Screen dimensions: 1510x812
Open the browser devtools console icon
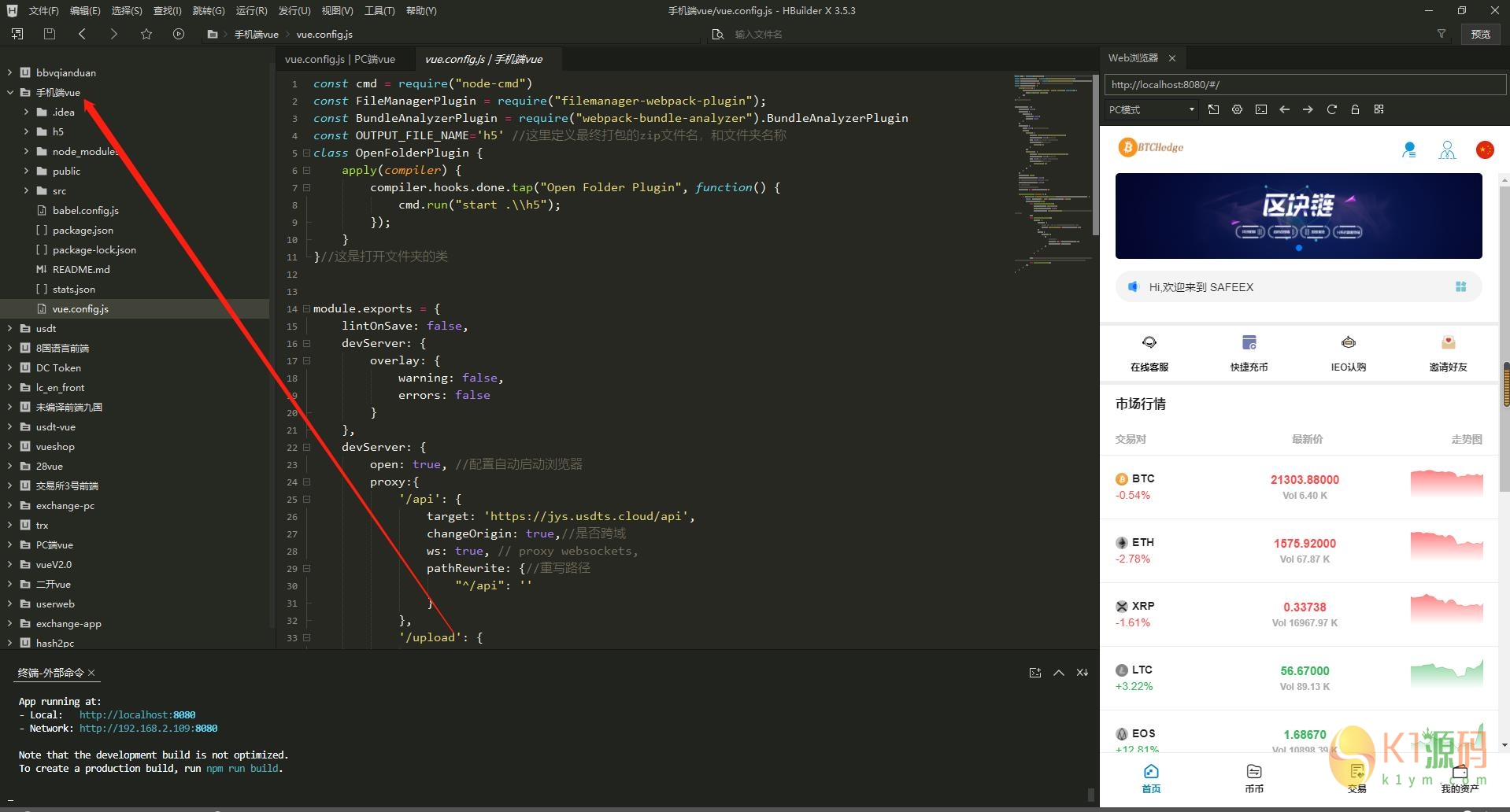pos(1260,109)
